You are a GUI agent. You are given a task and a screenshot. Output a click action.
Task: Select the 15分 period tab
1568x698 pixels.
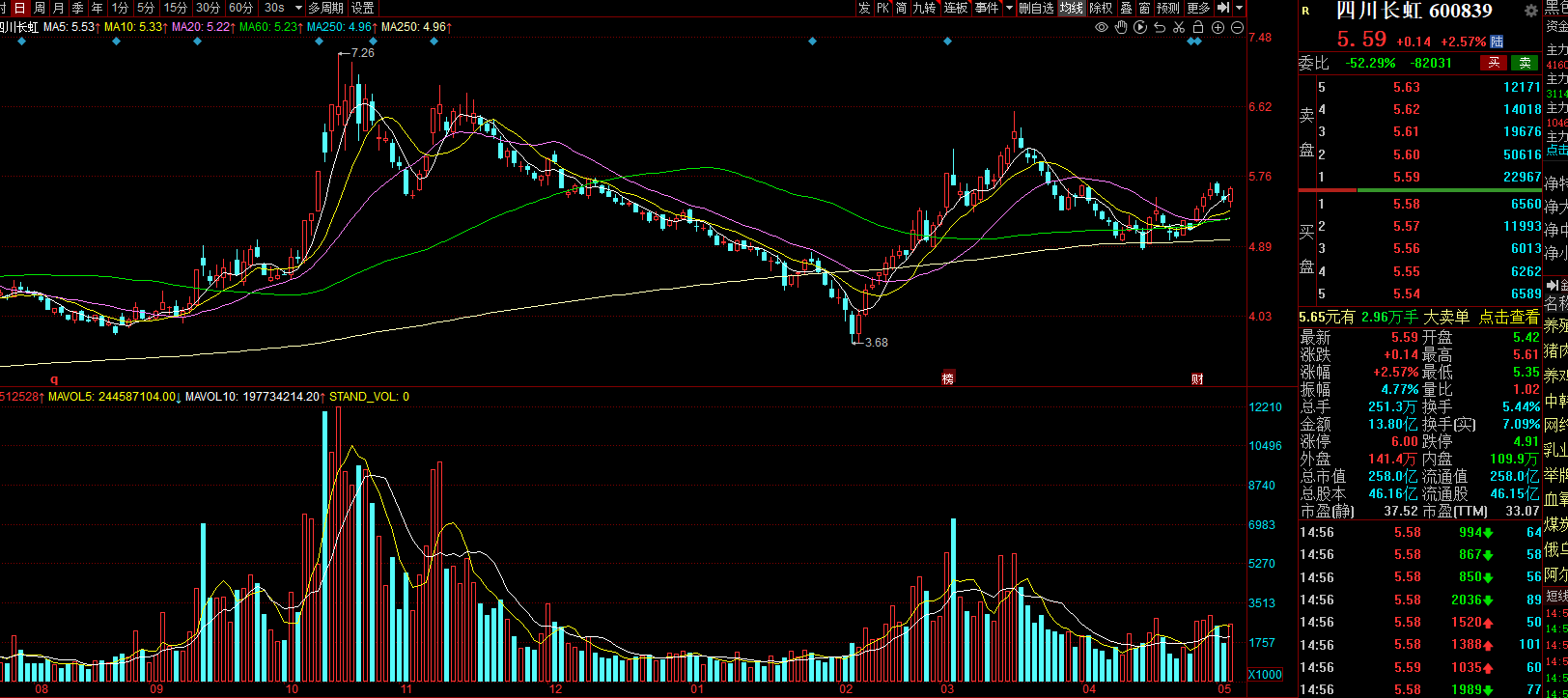(x=176, y=8)
